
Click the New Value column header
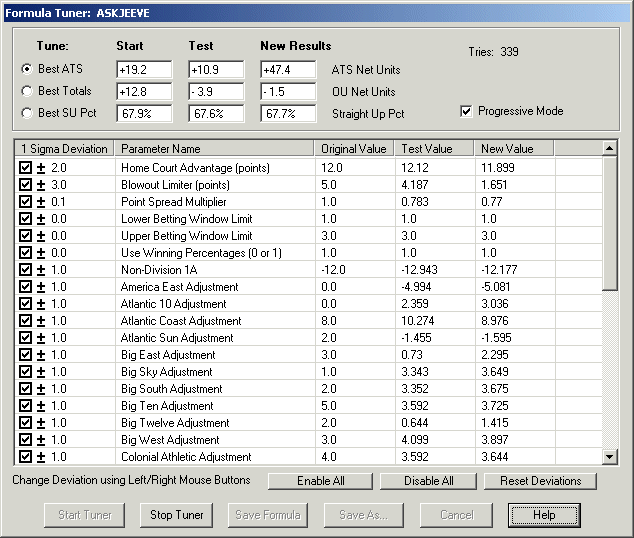tap(514, 149)
